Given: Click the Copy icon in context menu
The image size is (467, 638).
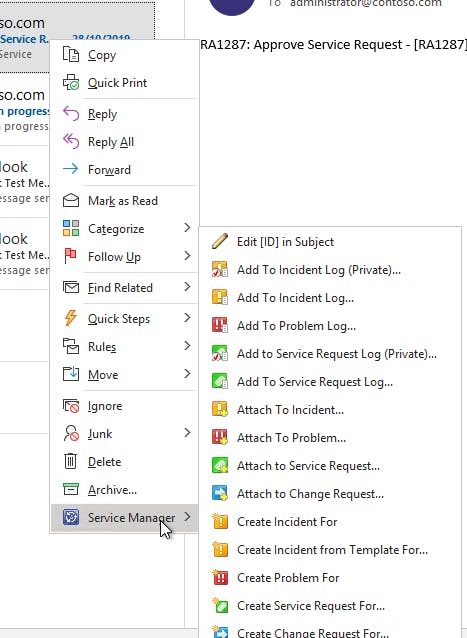Looking at the screenshot, I should [71, 55].
